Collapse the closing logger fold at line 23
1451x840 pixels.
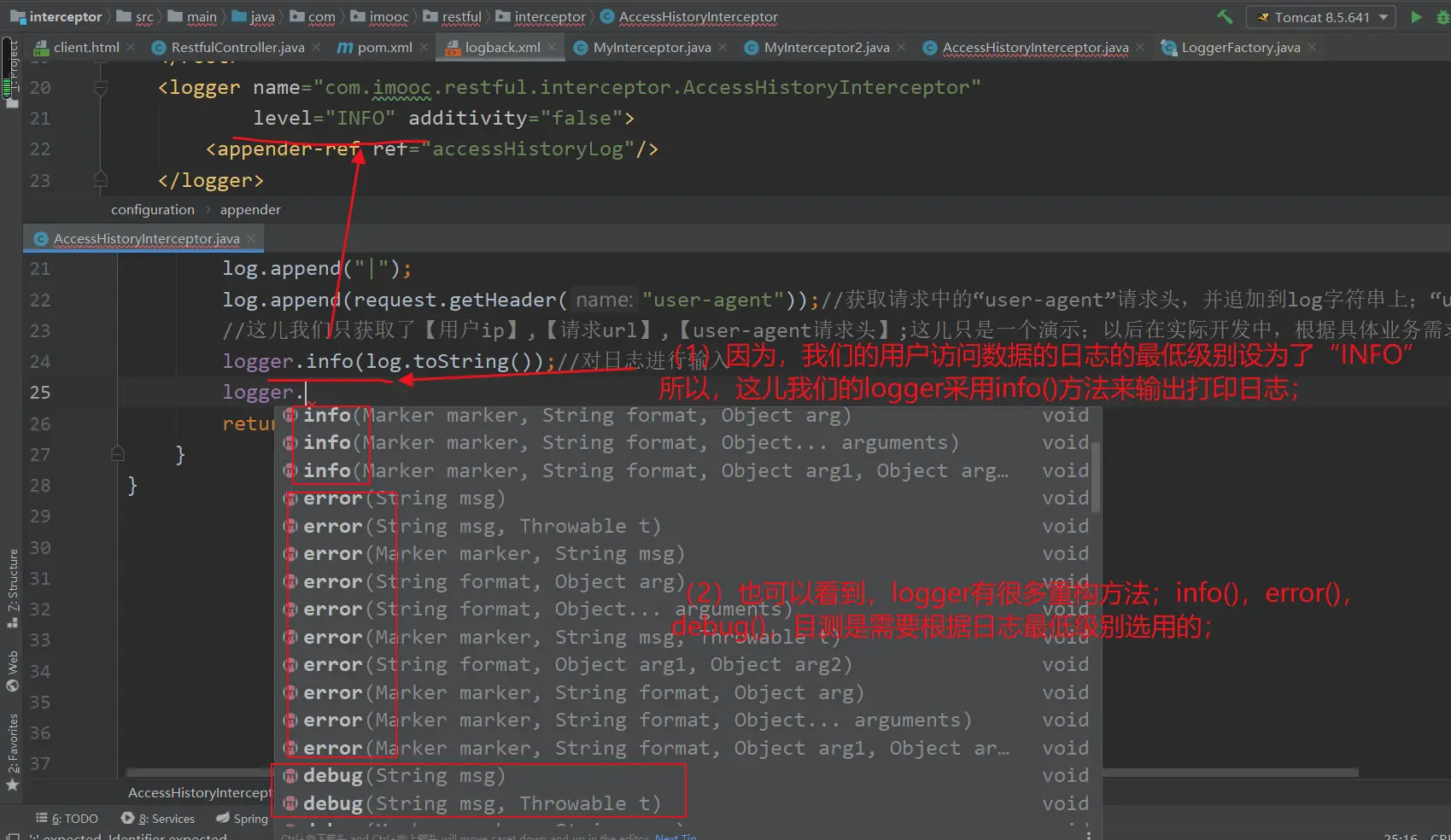coord(101,180)
